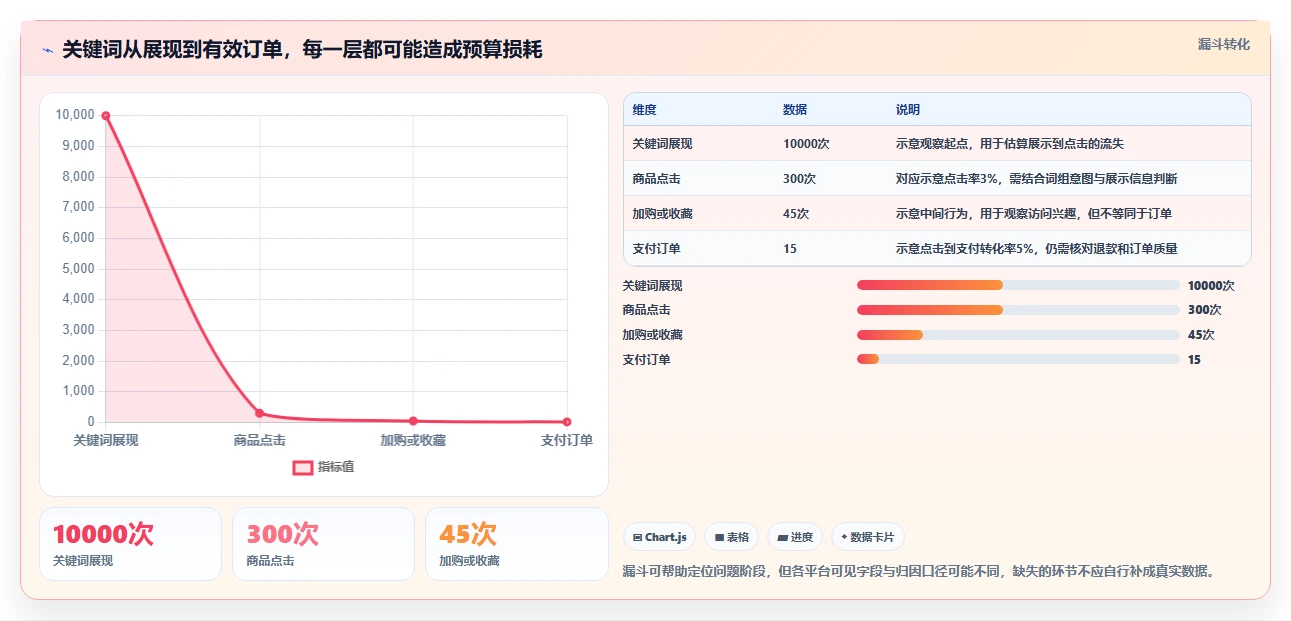Viewport: 1291px width, 621px height.
Task: Click the 商品点击 x-axis label on chart
Action: 260,441
